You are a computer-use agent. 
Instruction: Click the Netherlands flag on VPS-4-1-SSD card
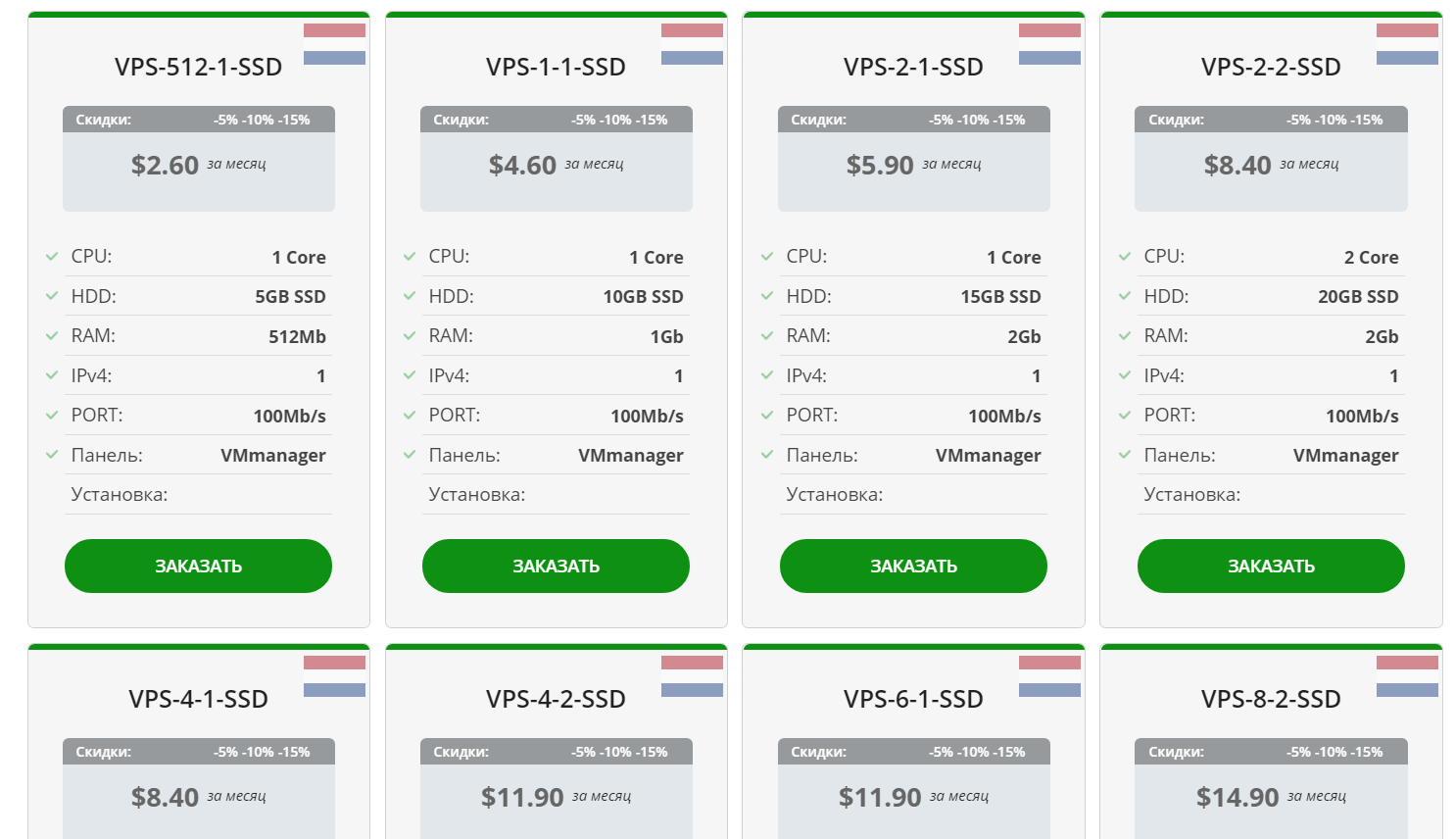(x=334, y=676)
